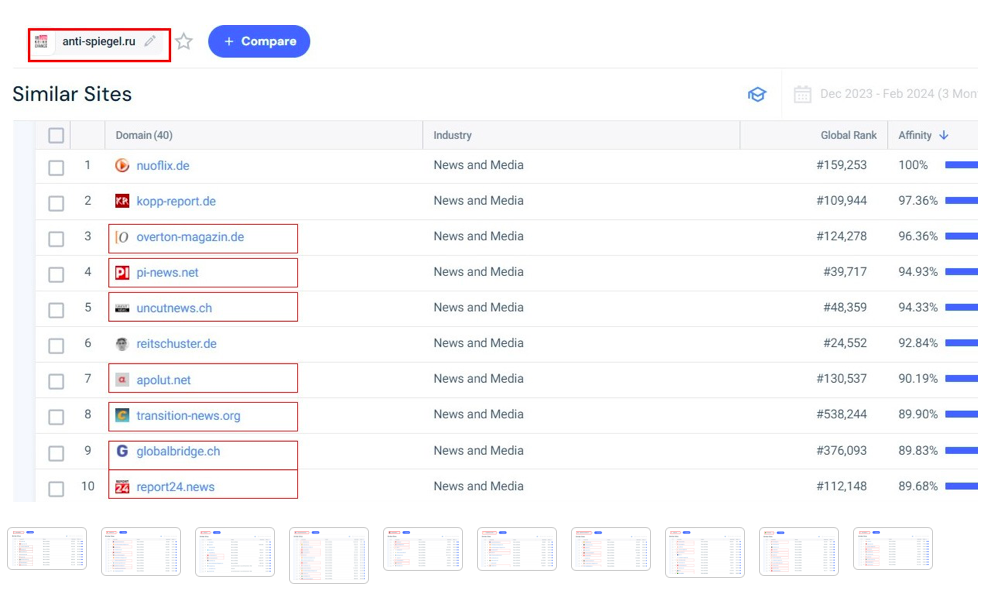Click the #130,537 global rank value
Screen dimensions: 1003x594
(x=842, y=379)
